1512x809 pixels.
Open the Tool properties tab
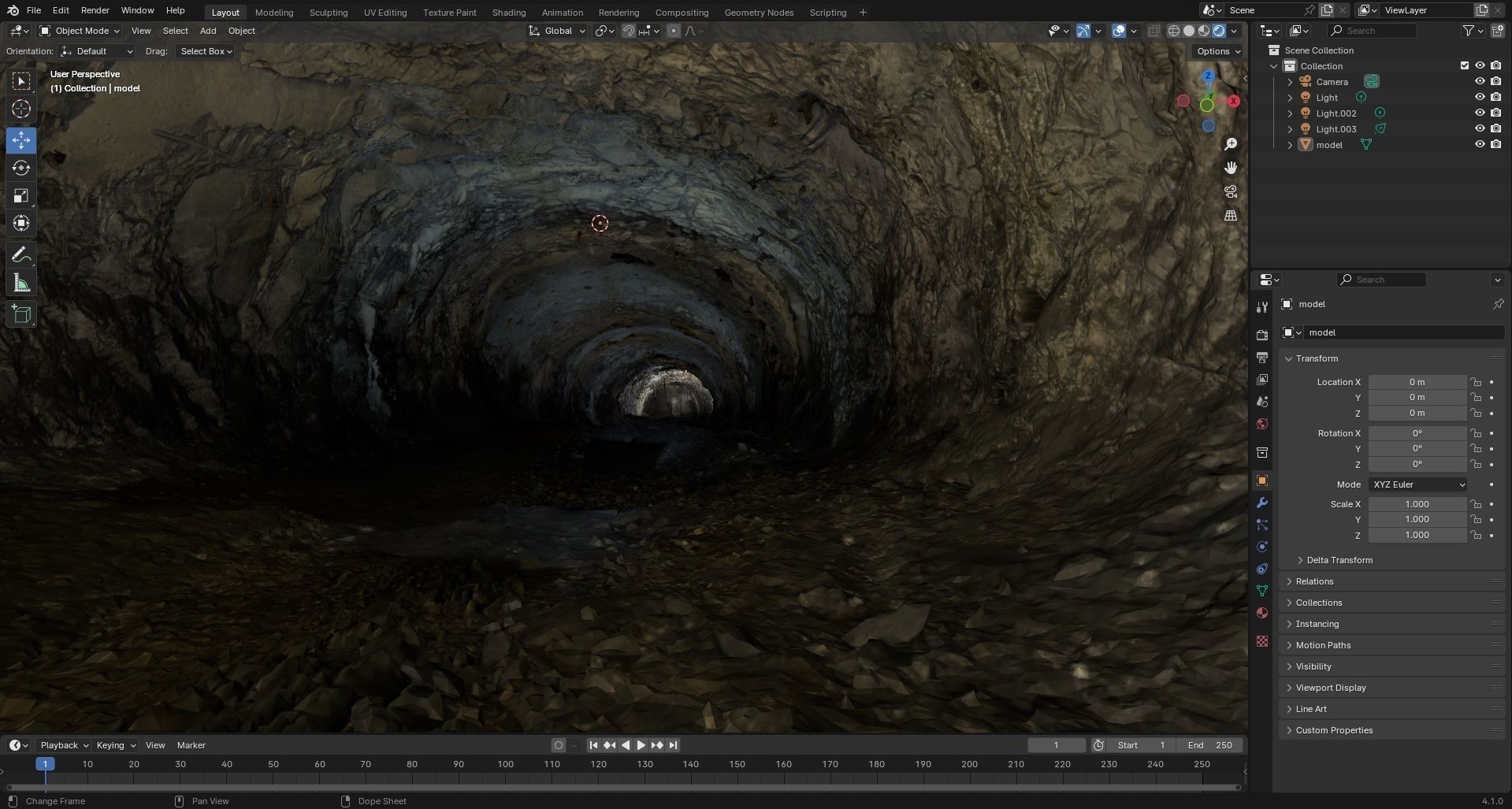(x=1262, y=306)
